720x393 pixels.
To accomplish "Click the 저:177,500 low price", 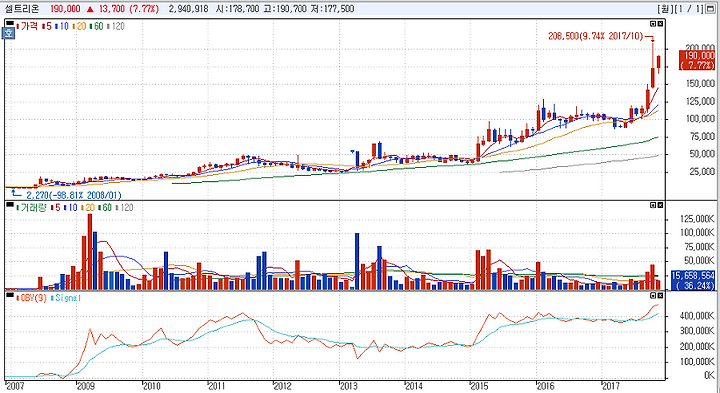I will click(x=332, y=9).
